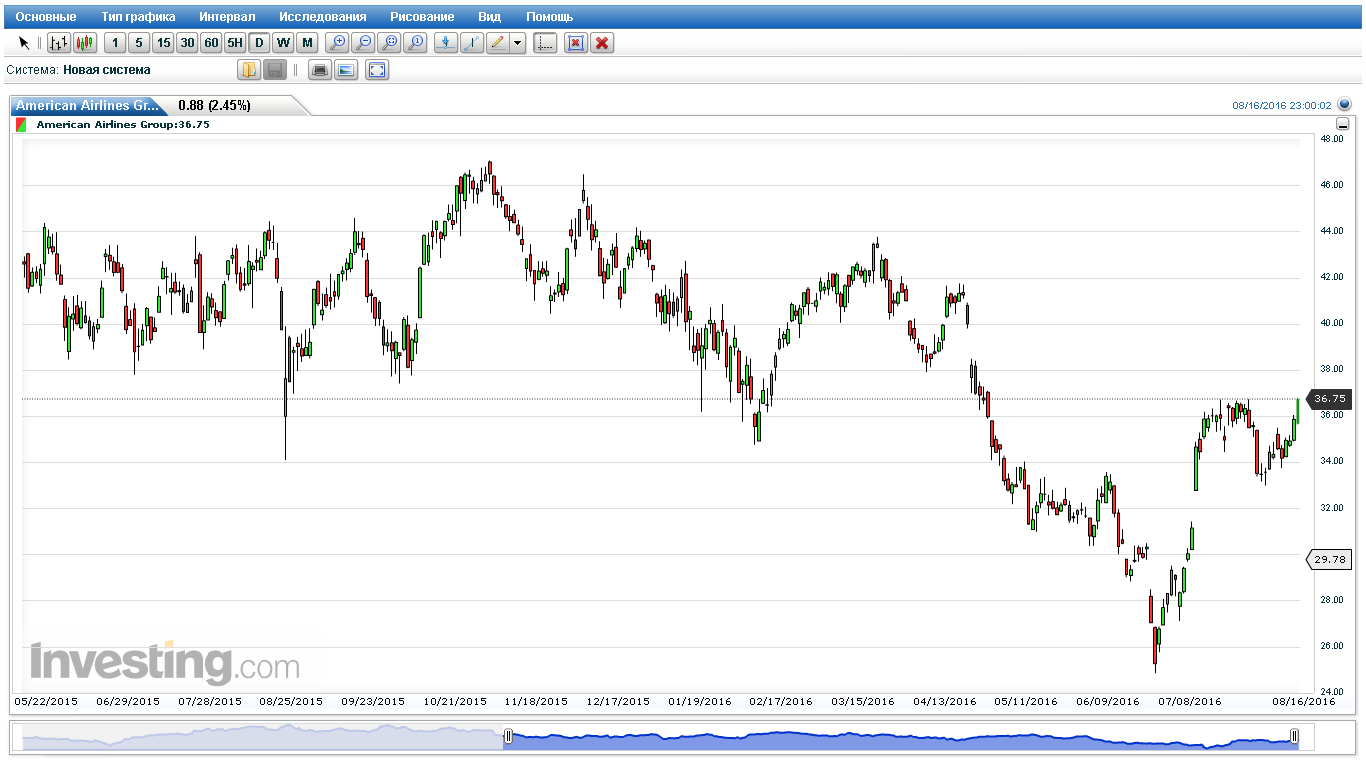The width and height of the screenshot is (1366, 768).
Task: Switch to candlestick chart type
Action: coord(85,43)
